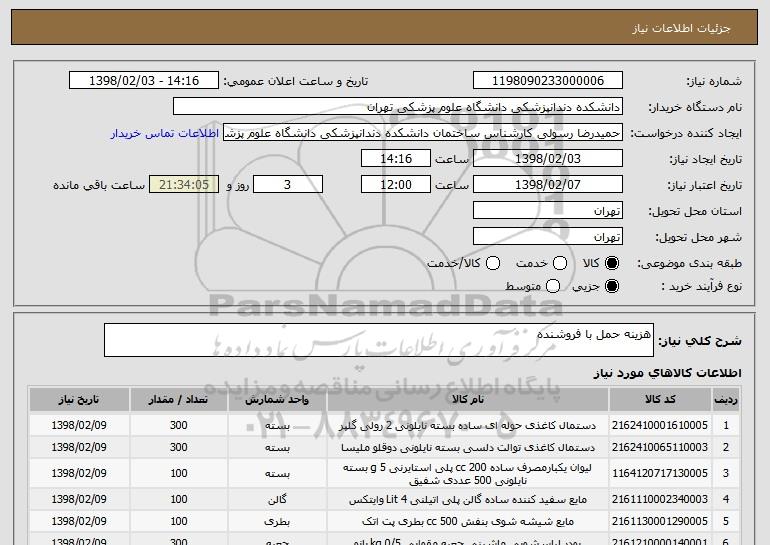The width and height of the screenshot is (770, 545).
Task: Click item name مایع شیشه شوی بنفش
Action: 468,521
